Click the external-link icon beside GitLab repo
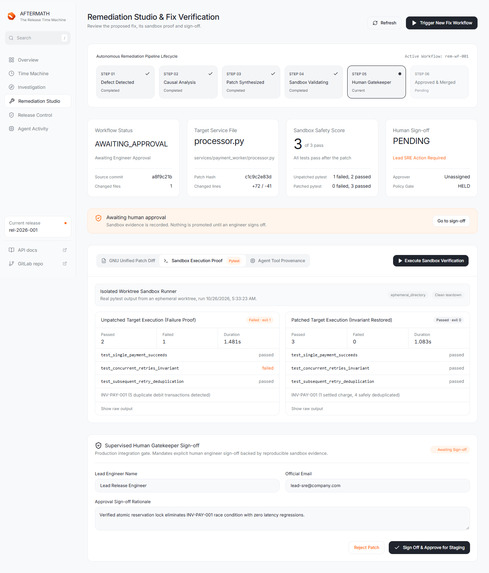The height and width of the screenshot is (573, 489). [x=65, y=263]
